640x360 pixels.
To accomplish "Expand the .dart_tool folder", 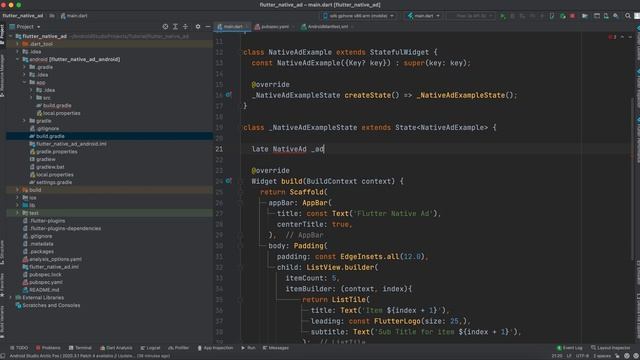I will pos(17,44).
